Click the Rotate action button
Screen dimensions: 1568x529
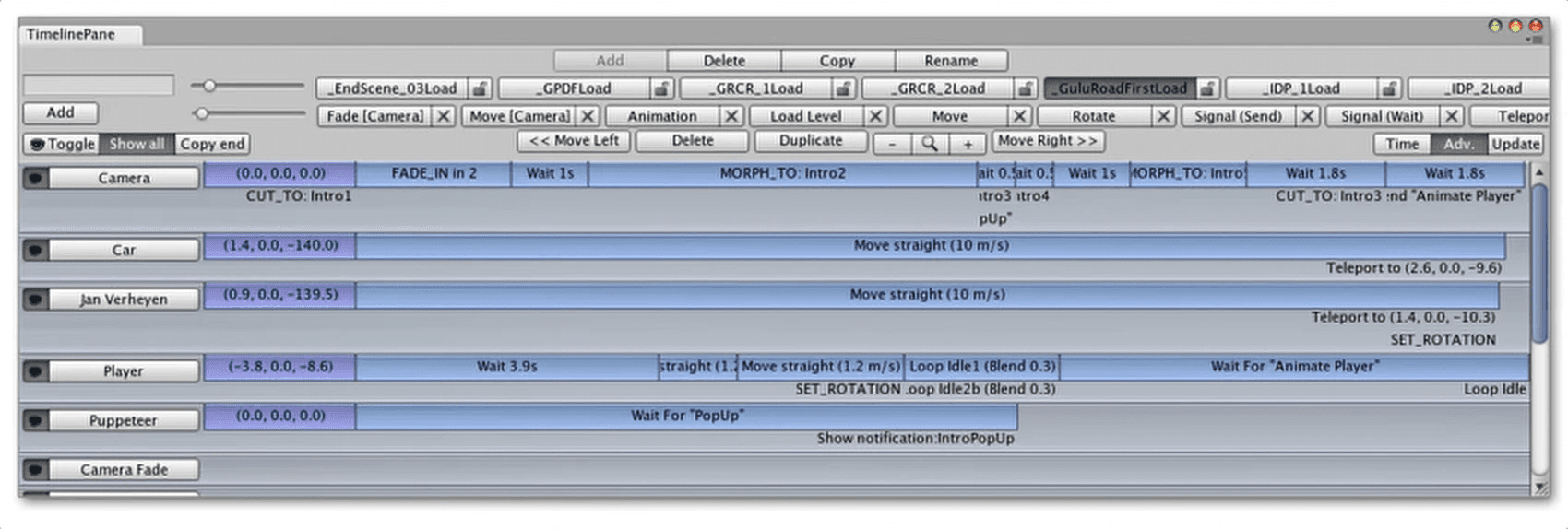coord(1095,116)
